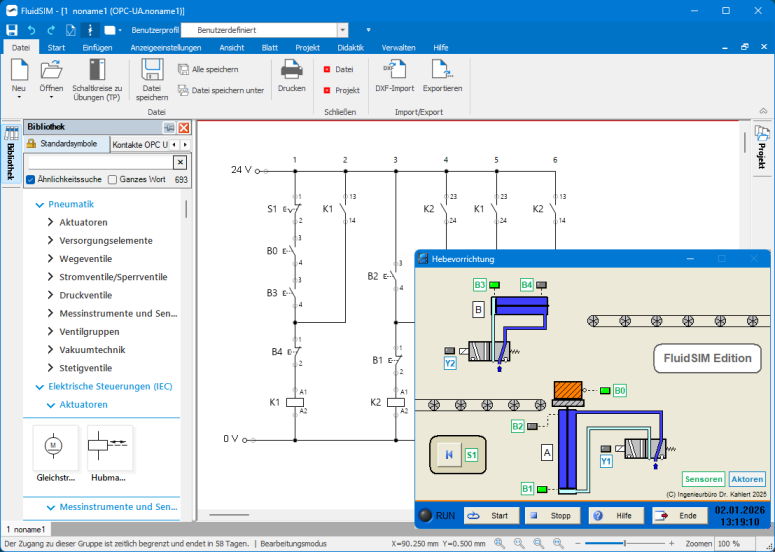
Task: Enable the Ganzes Wort checkbox
Action: [x=113, y=180]
